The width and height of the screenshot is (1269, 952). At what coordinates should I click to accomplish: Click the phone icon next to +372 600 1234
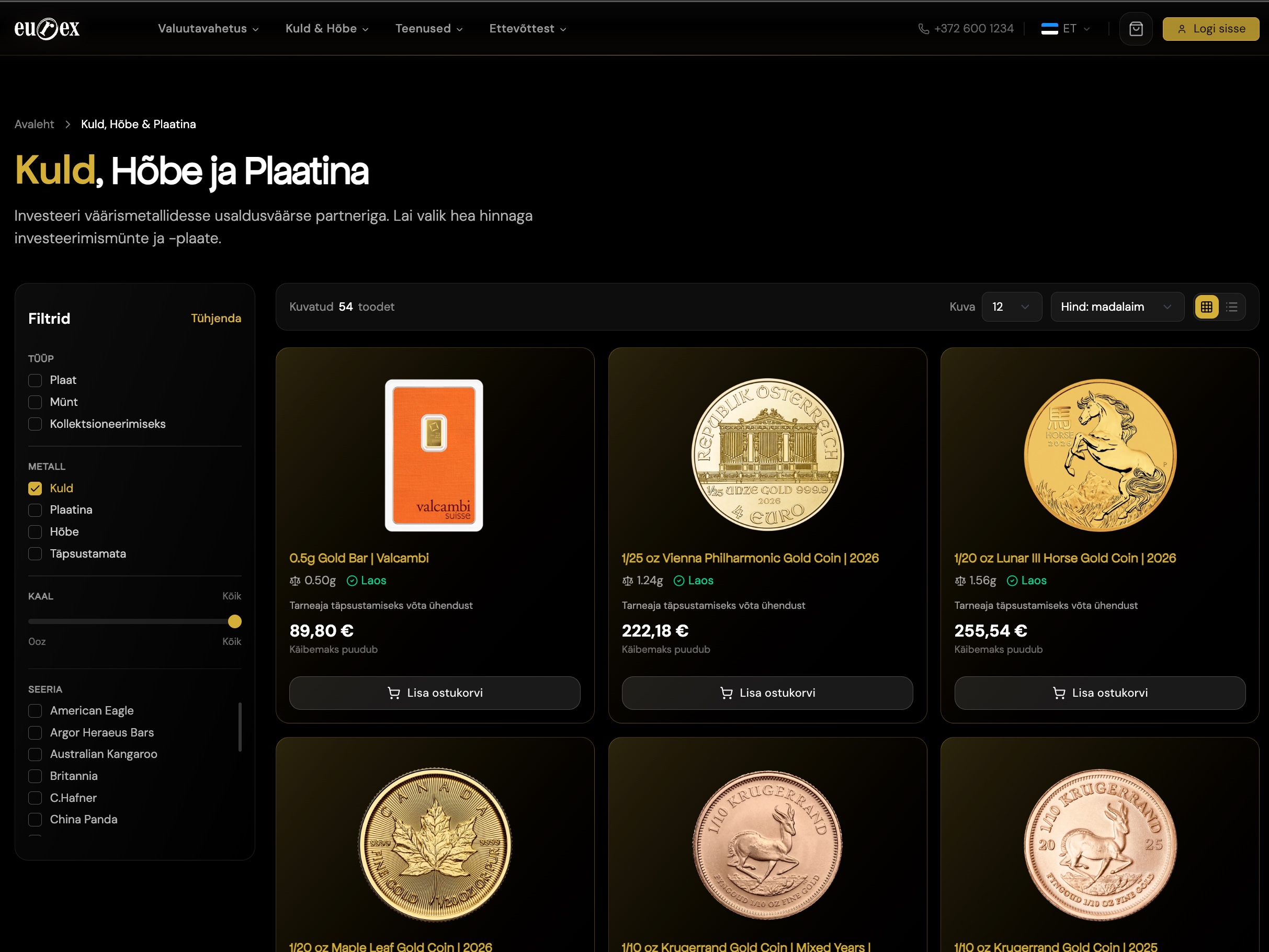coord(923,29)
